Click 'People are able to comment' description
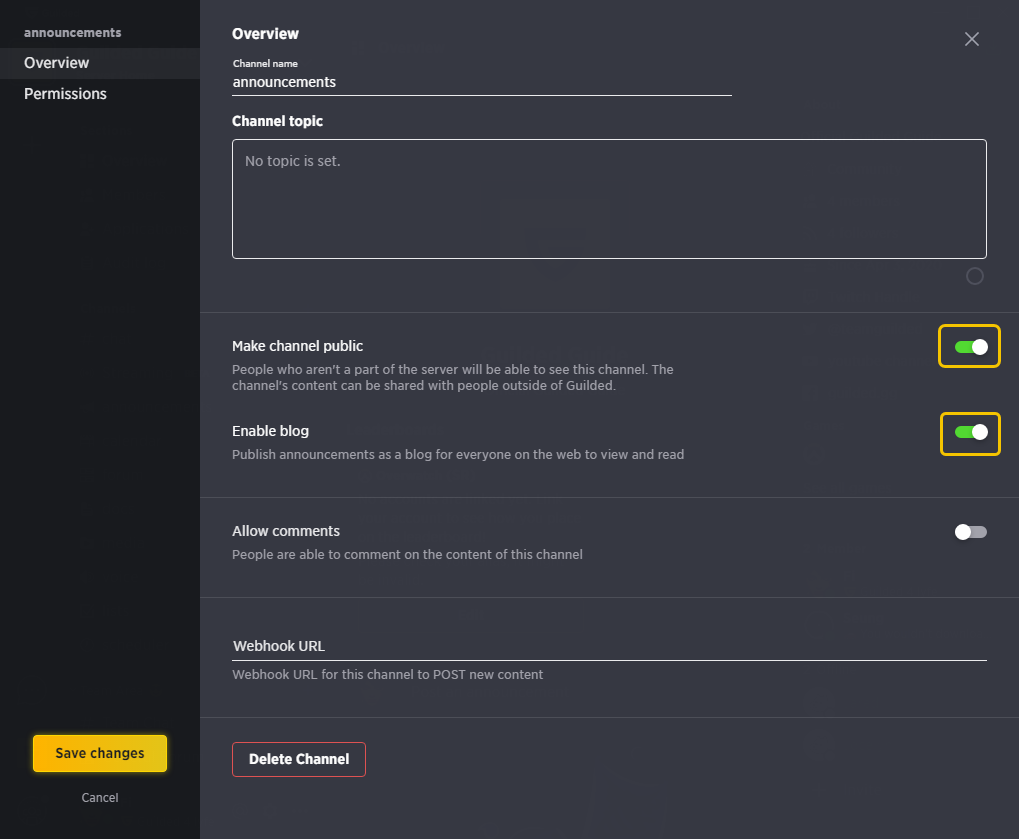This screenshot has width=1019, height=839. pyautogui.click(x=407, y=554)
